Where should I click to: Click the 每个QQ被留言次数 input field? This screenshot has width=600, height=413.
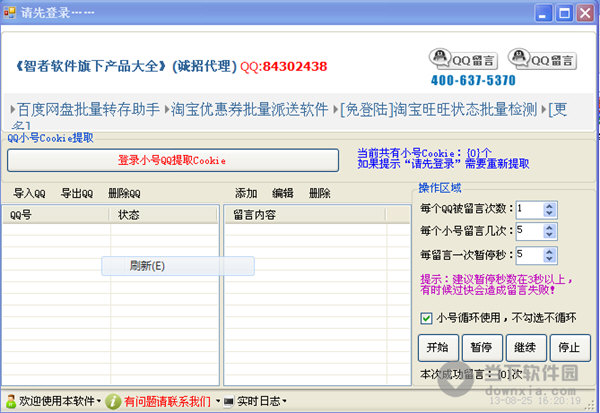[x=530, y=209]
